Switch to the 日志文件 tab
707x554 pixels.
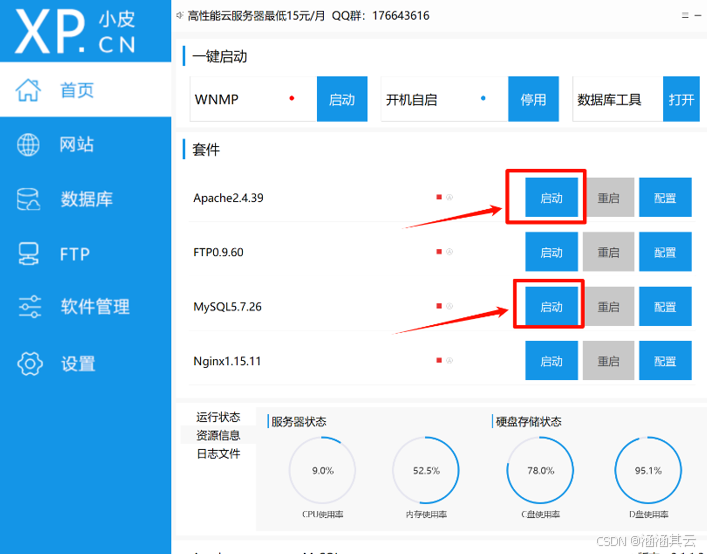point(218,453)
